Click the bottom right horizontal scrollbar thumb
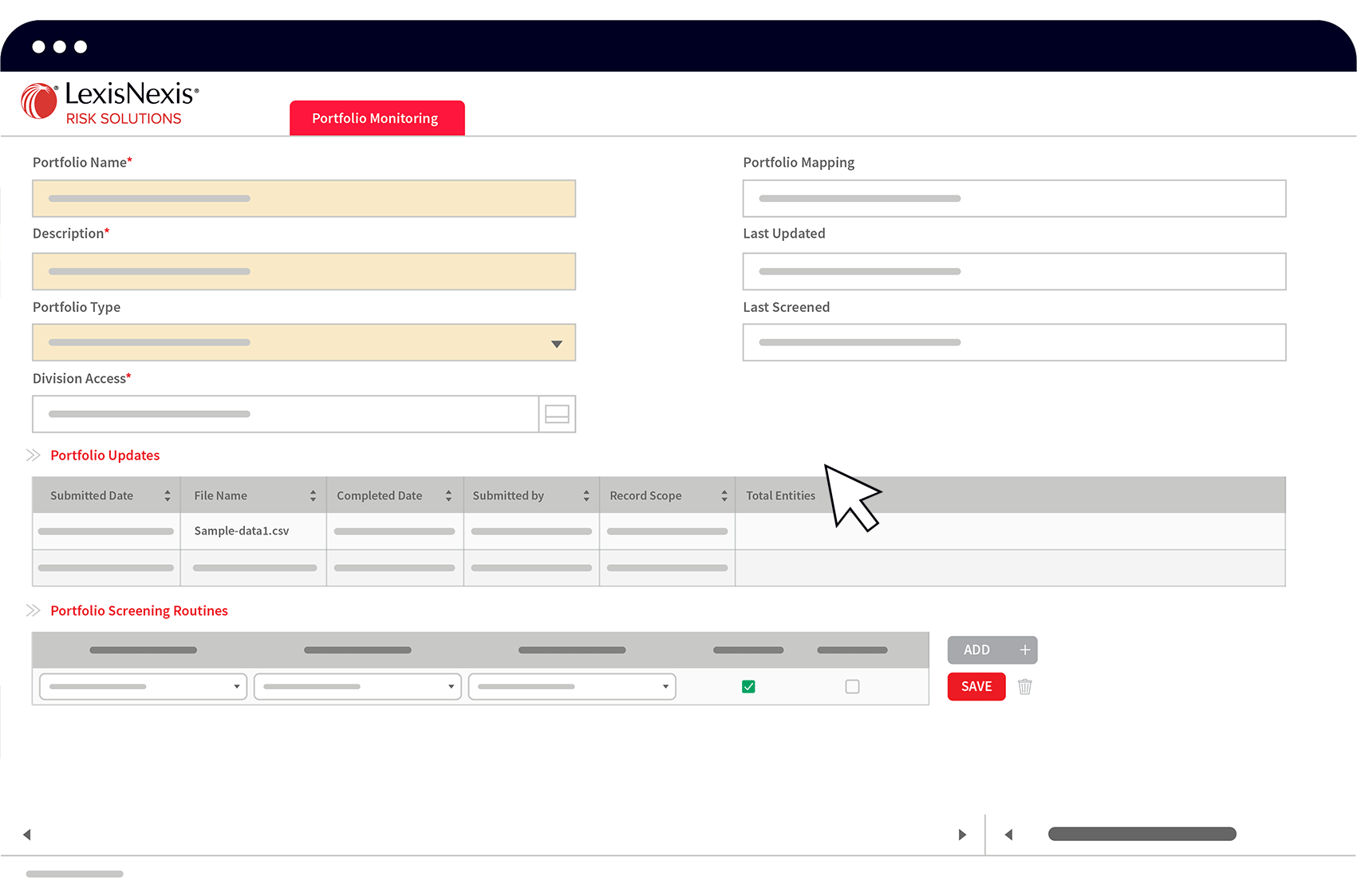The height and width of the screenshot is (896, 1357). coord(1142,835)
